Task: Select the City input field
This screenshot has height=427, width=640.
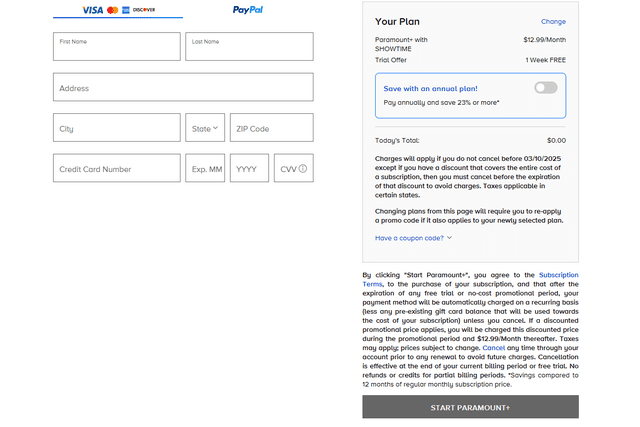Action: tap(117, 128)
